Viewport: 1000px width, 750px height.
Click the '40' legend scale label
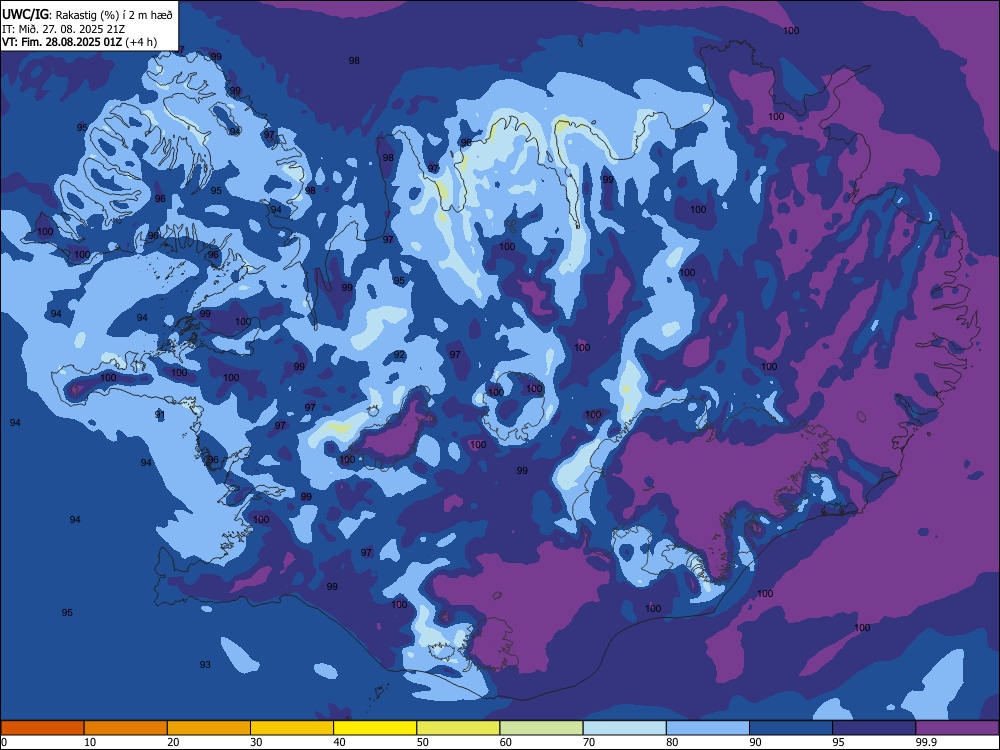point(340,742)
